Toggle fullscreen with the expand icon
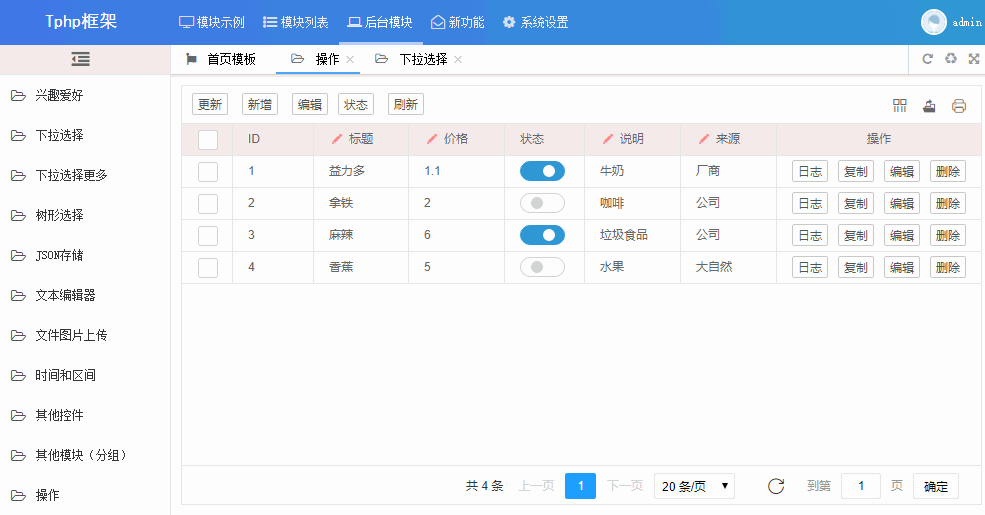985x515 pixels. pyautogui.click(x=974, y=58)
